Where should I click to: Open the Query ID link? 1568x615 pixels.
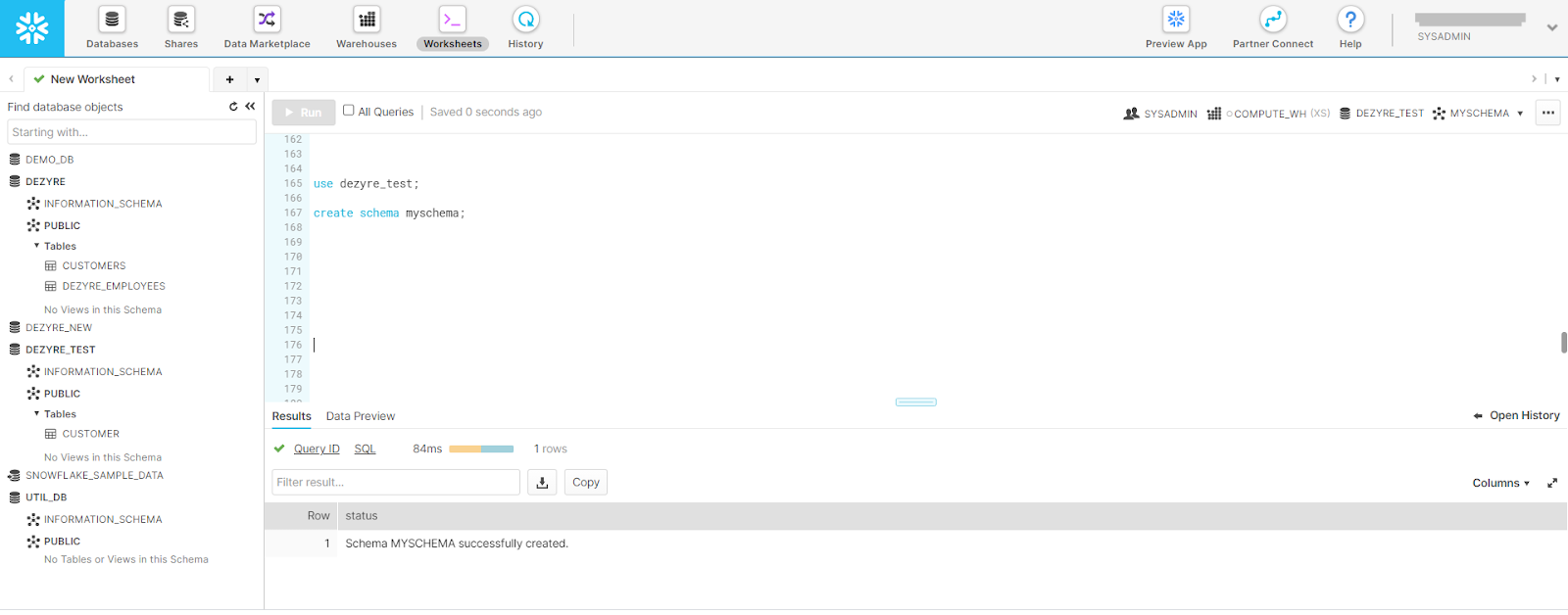click(x=317, y=449)
